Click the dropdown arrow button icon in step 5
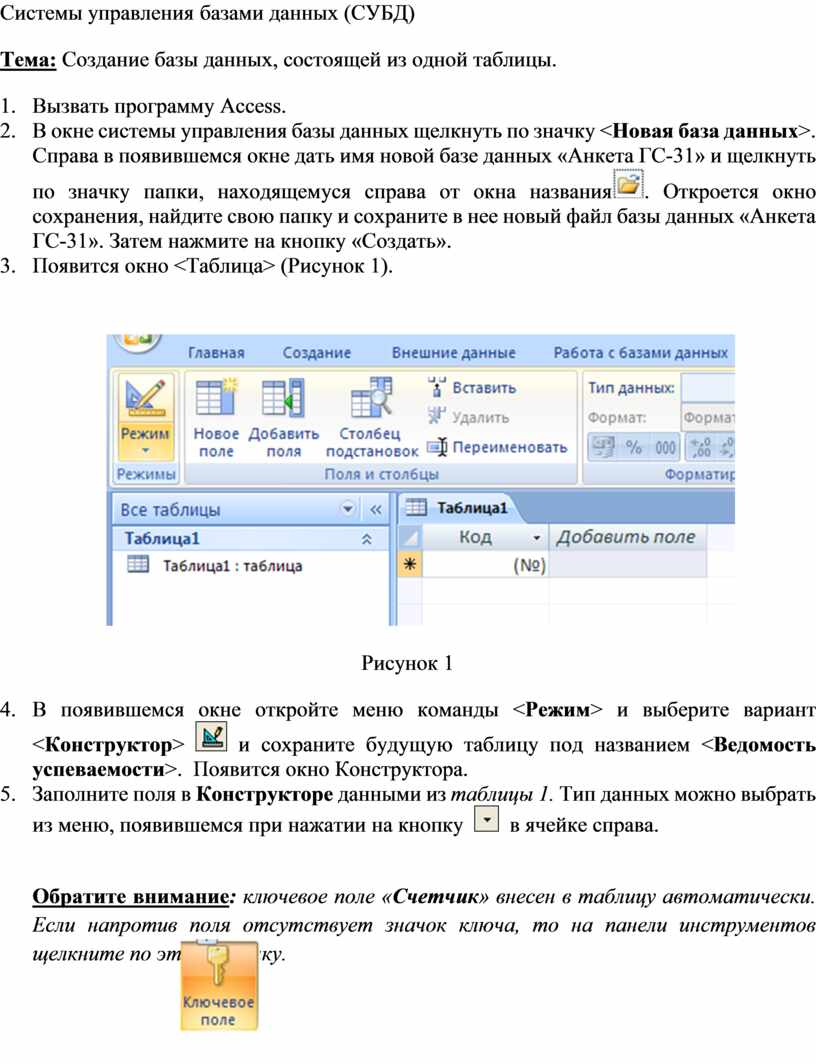Image resolution: width=816 pixels, height=1064 pixels. 486,819
